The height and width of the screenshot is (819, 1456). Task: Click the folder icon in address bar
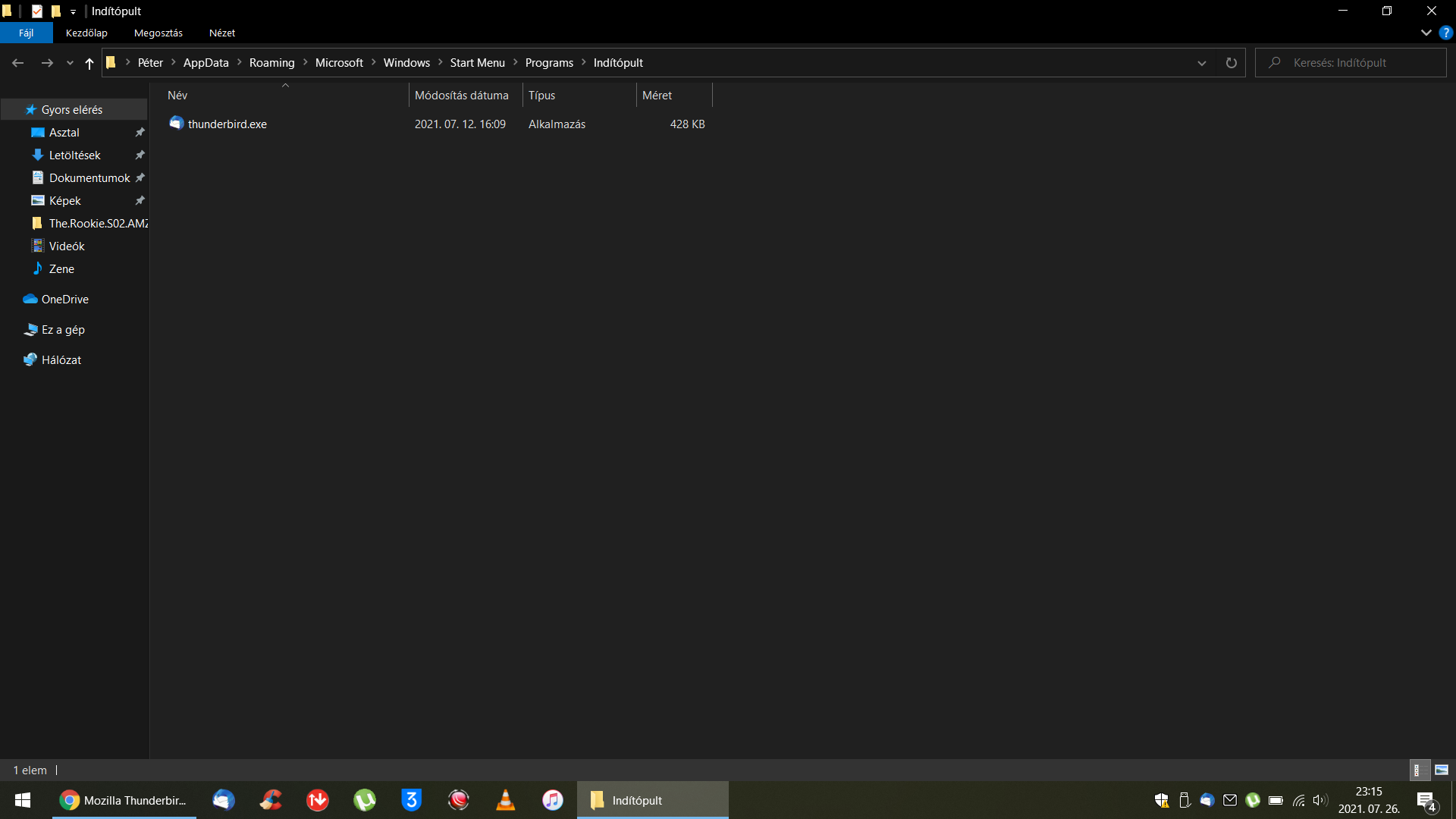click(x=111, y=62)
